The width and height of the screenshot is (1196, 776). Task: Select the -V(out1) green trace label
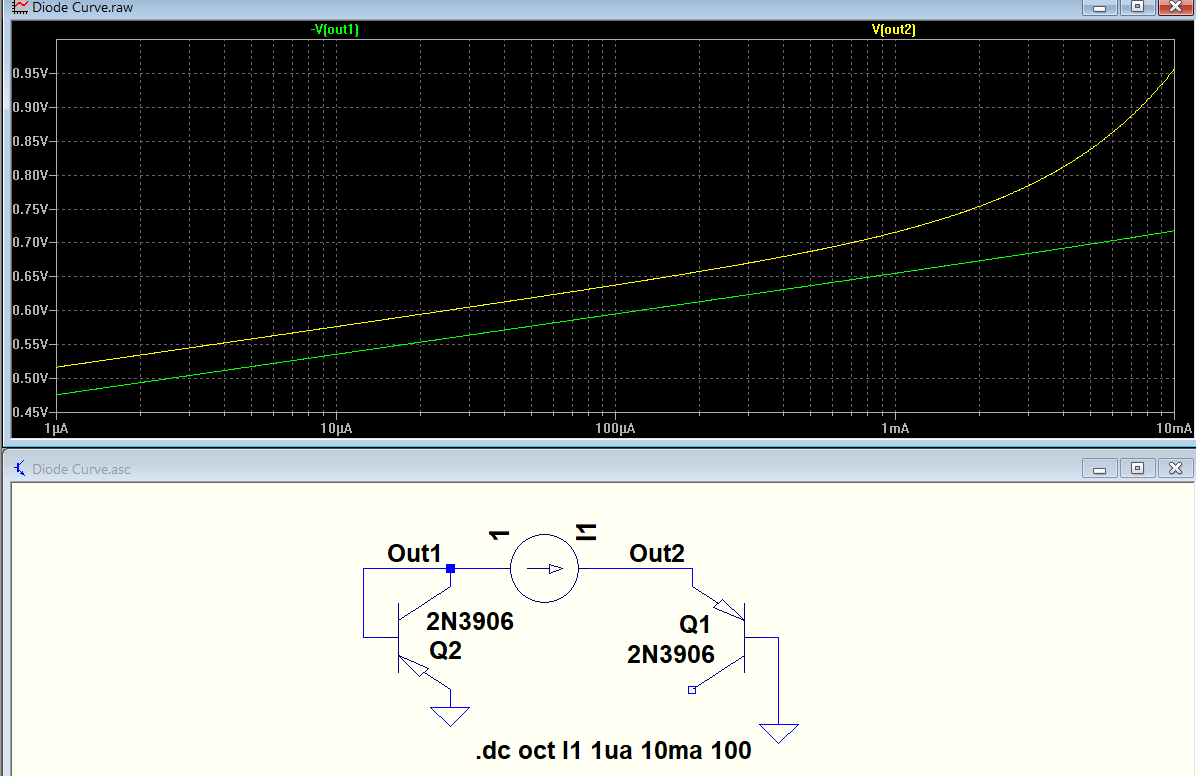[335, 30]
